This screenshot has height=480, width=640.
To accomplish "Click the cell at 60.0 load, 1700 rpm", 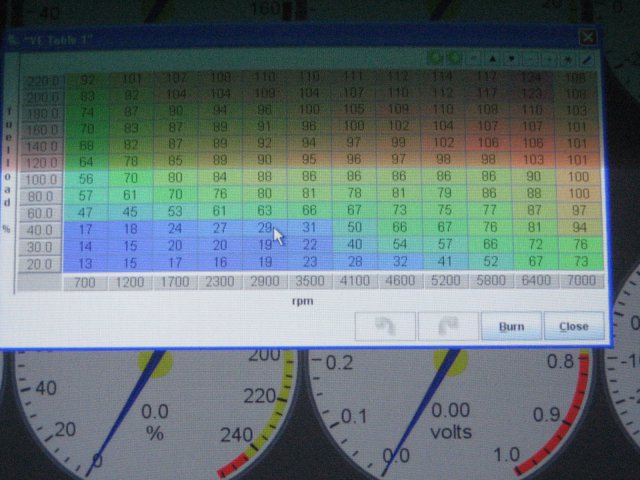I will tap(176, 211).
